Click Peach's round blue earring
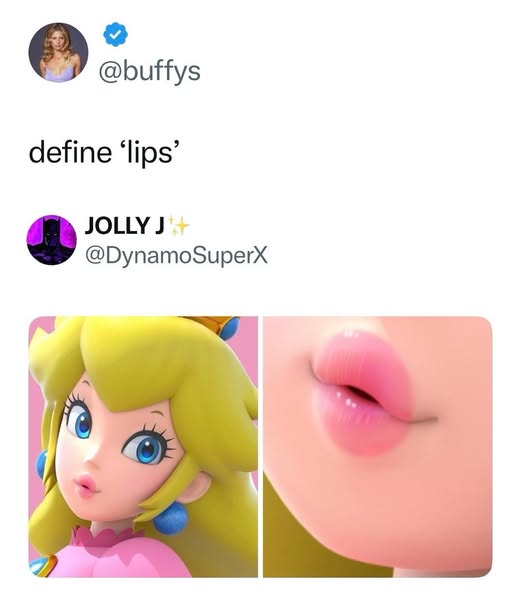 pos(171,518)
